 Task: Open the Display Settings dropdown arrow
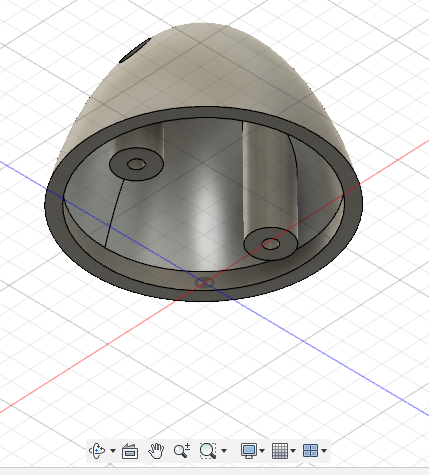pyautogui.click(x=262, y=451)
